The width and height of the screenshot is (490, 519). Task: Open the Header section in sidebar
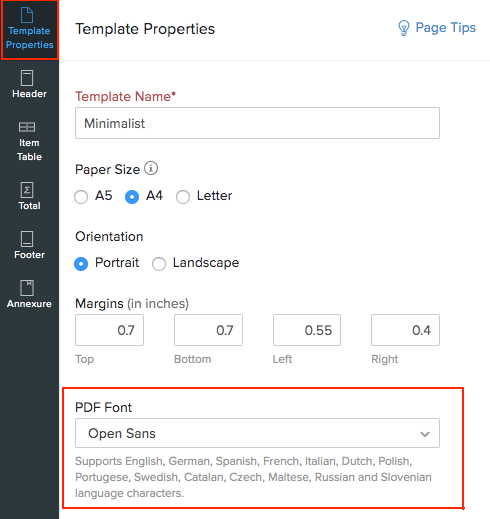click(29, 84)
